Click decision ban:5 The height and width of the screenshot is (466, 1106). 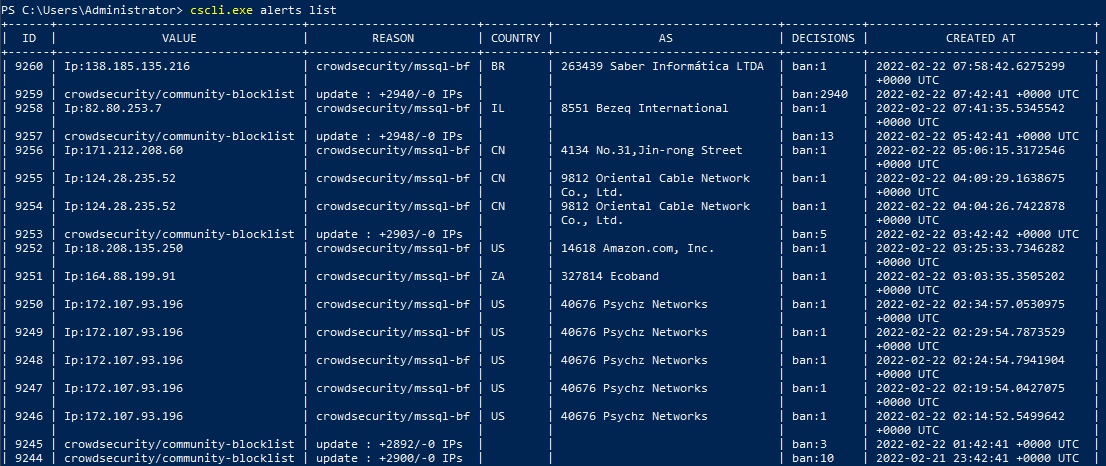click(x=809, y=234)
